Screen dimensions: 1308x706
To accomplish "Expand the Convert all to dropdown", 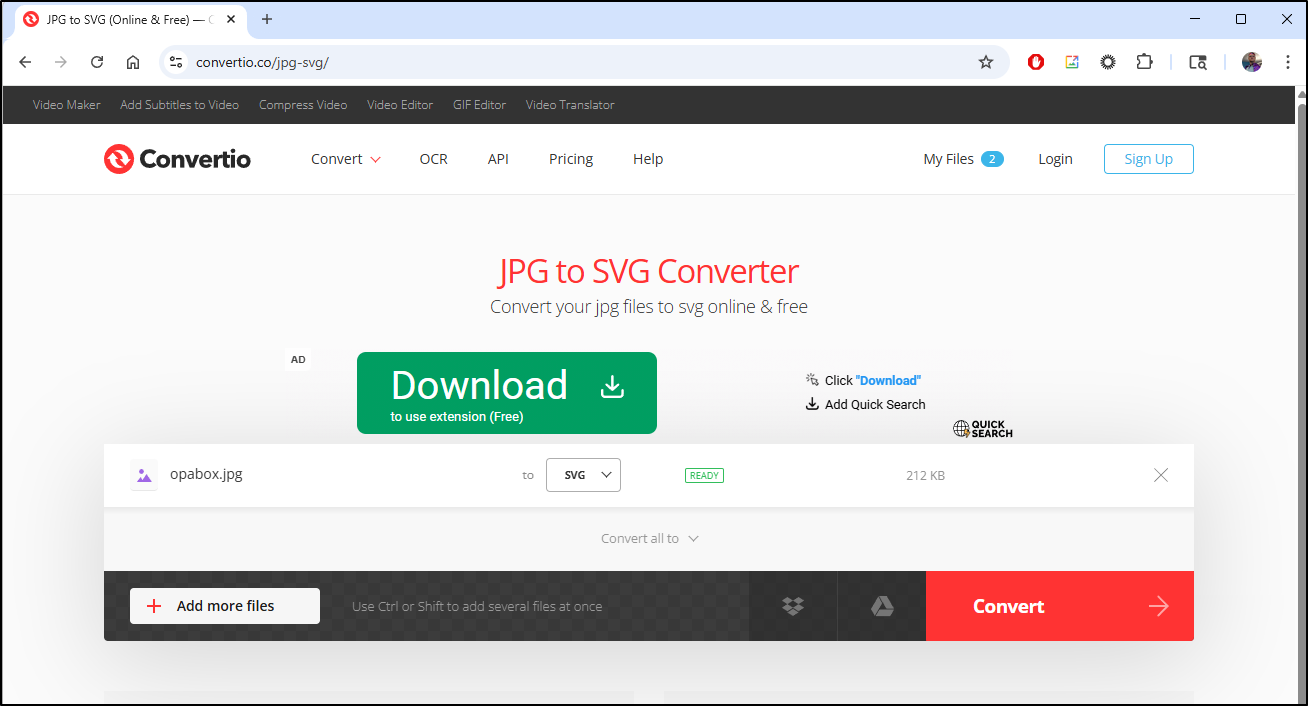I will coord(650,538).
